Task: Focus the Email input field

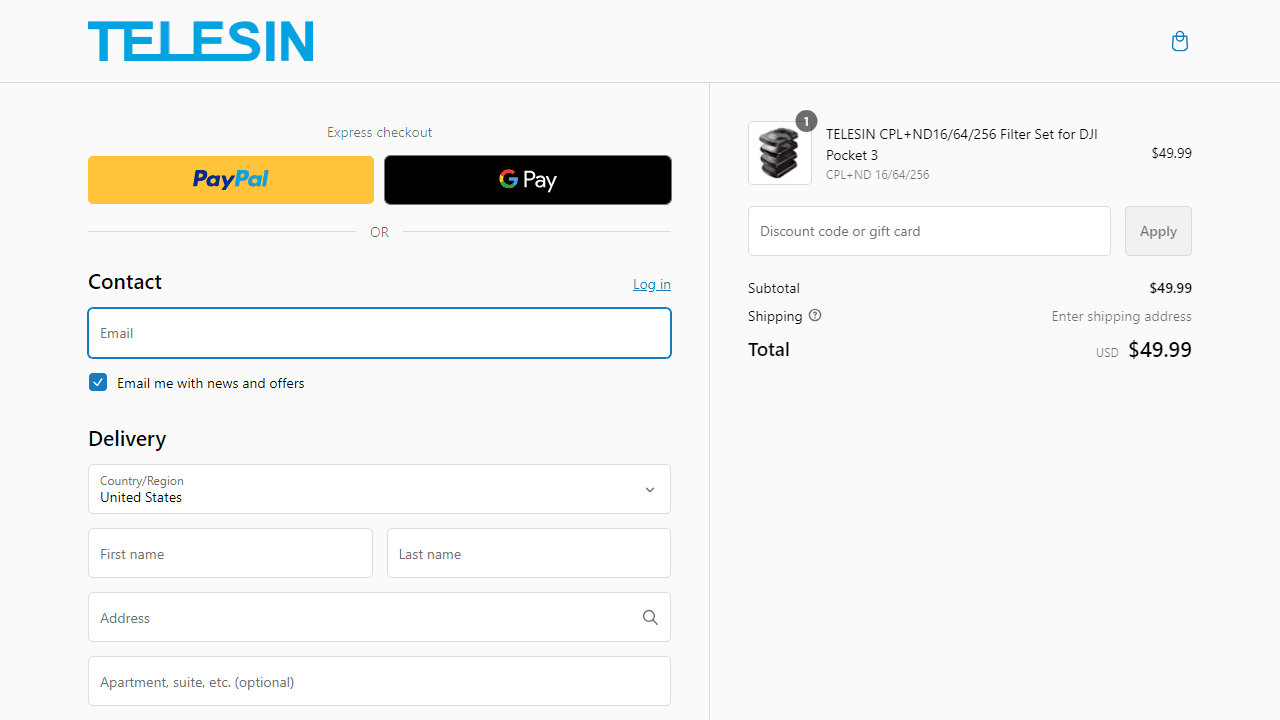Action: tap(379, 333)
